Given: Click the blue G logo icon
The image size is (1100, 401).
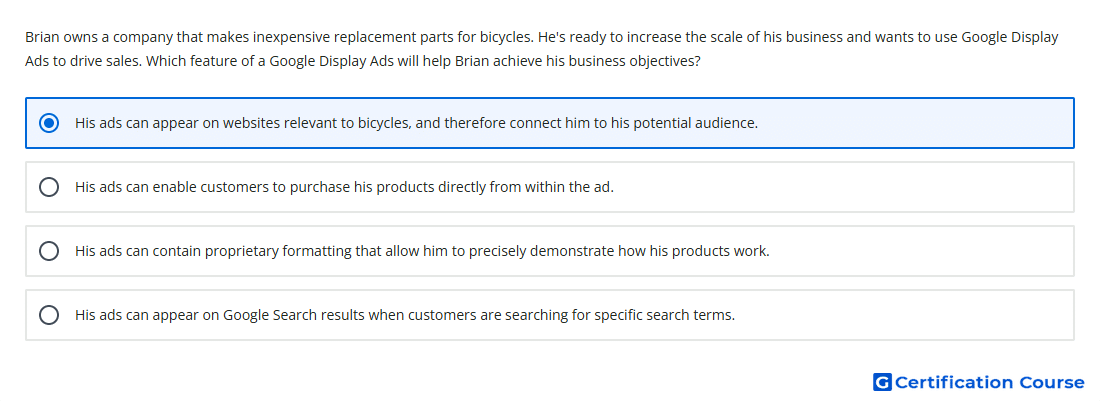Looking at the screenshot, I should (882, 382).
